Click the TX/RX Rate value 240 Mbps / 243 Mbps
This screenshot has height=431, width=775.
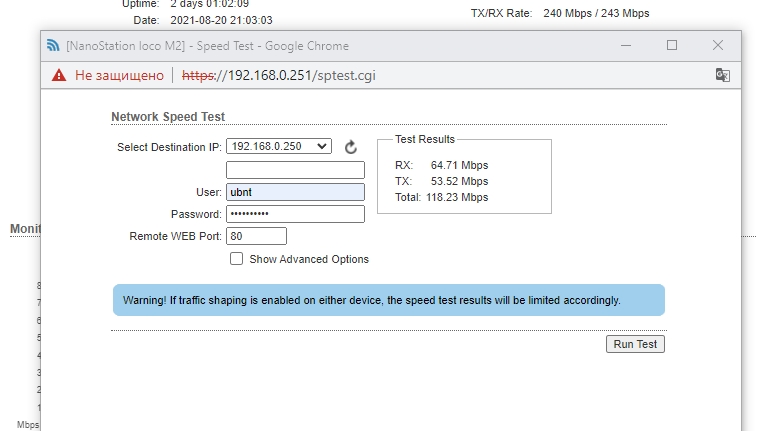click(x=596, y=13)
